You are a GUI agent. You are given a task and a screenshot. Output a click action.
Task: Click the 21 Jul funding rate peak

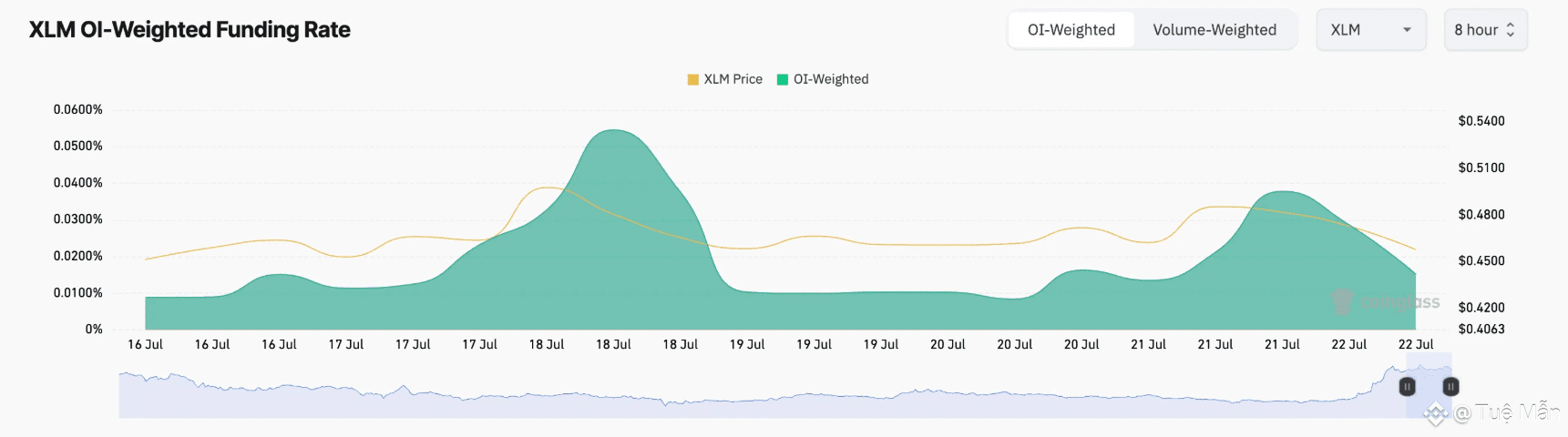point(1283,192)
